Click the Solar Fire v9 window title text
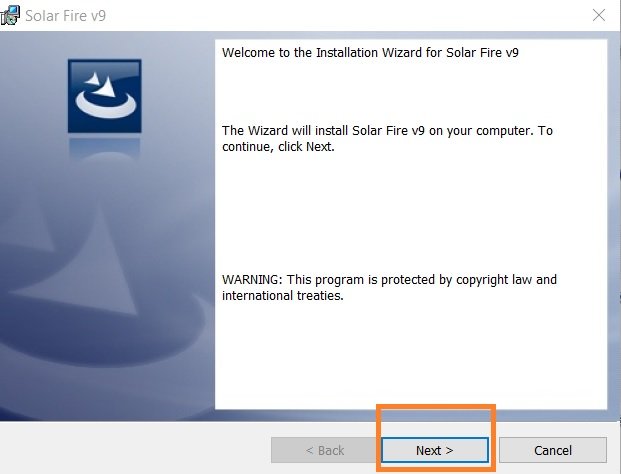 click(x=65, y=16)
